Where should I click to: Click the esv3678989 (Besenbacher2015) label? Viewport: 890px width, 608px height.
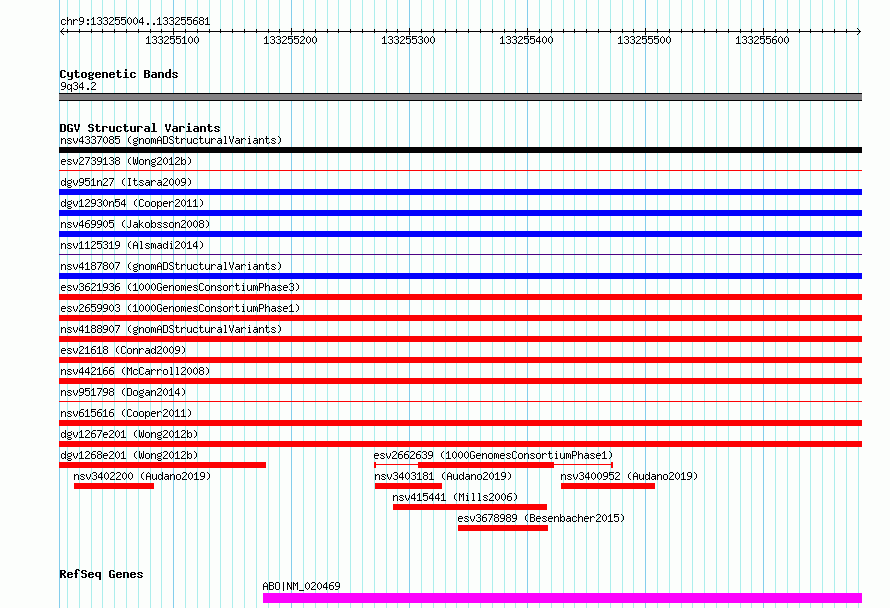tap(541, 518)
